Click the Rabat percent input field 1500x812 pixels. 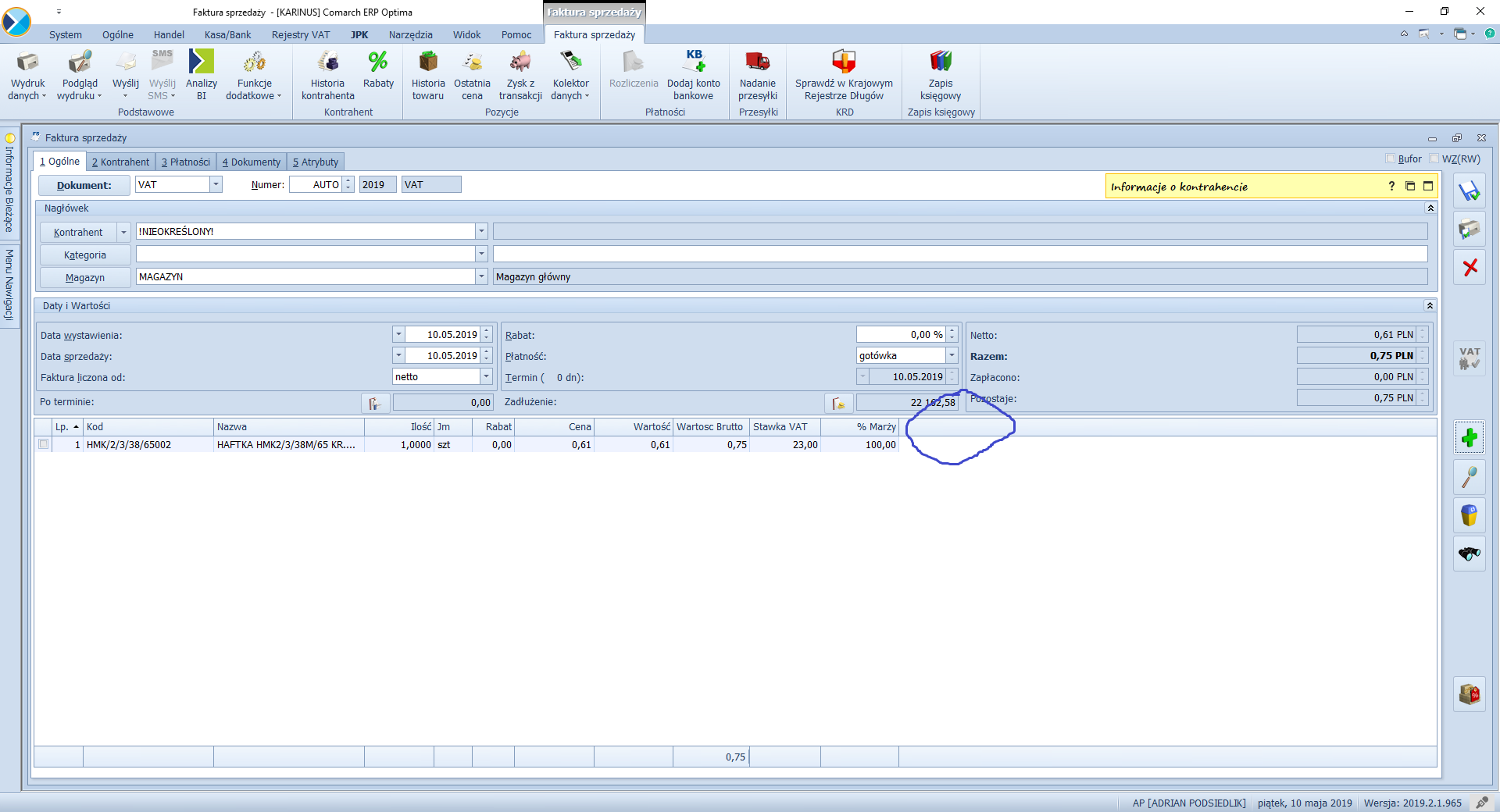901,334
